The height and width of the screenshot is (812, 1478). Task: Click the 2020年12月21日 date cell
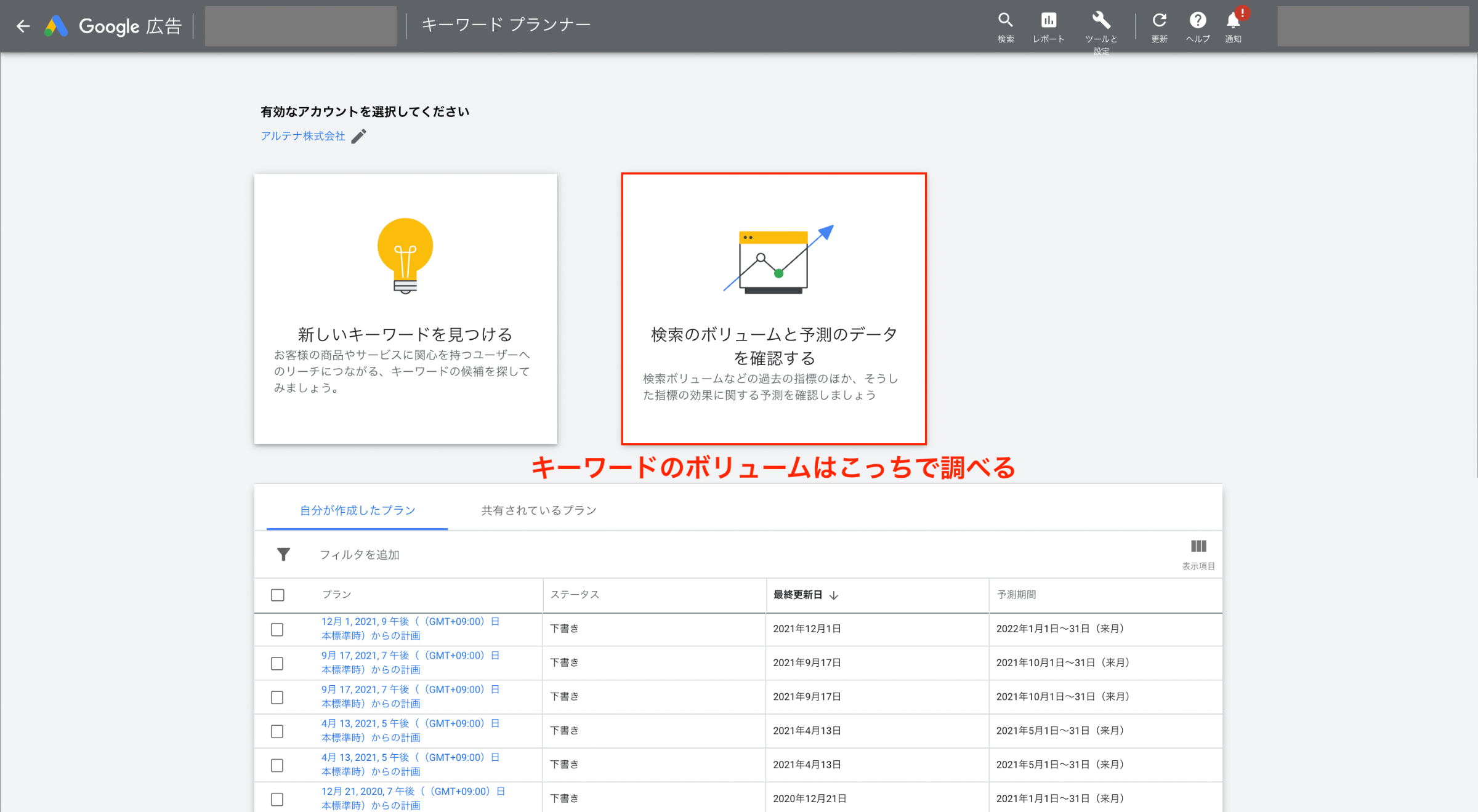[x=810, y=798]
